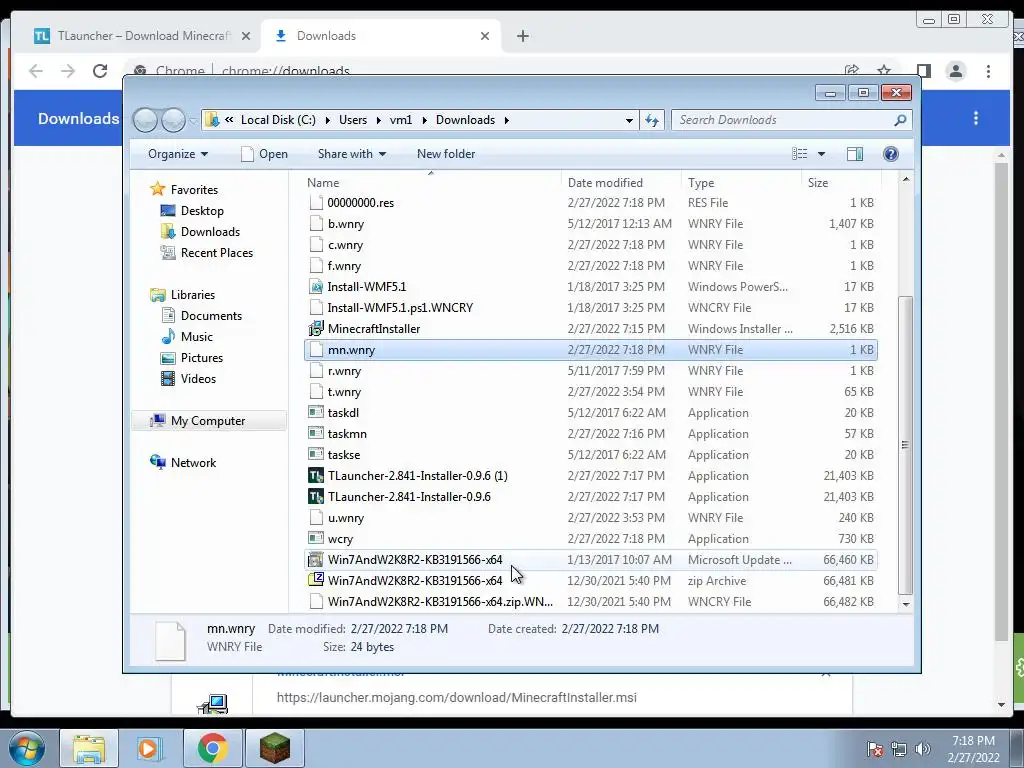Image resolution: width=1024 pixels, height=768 pixels.
Task: Open the Organize menu
Action: pyautogui.click(x=178, y=154)
